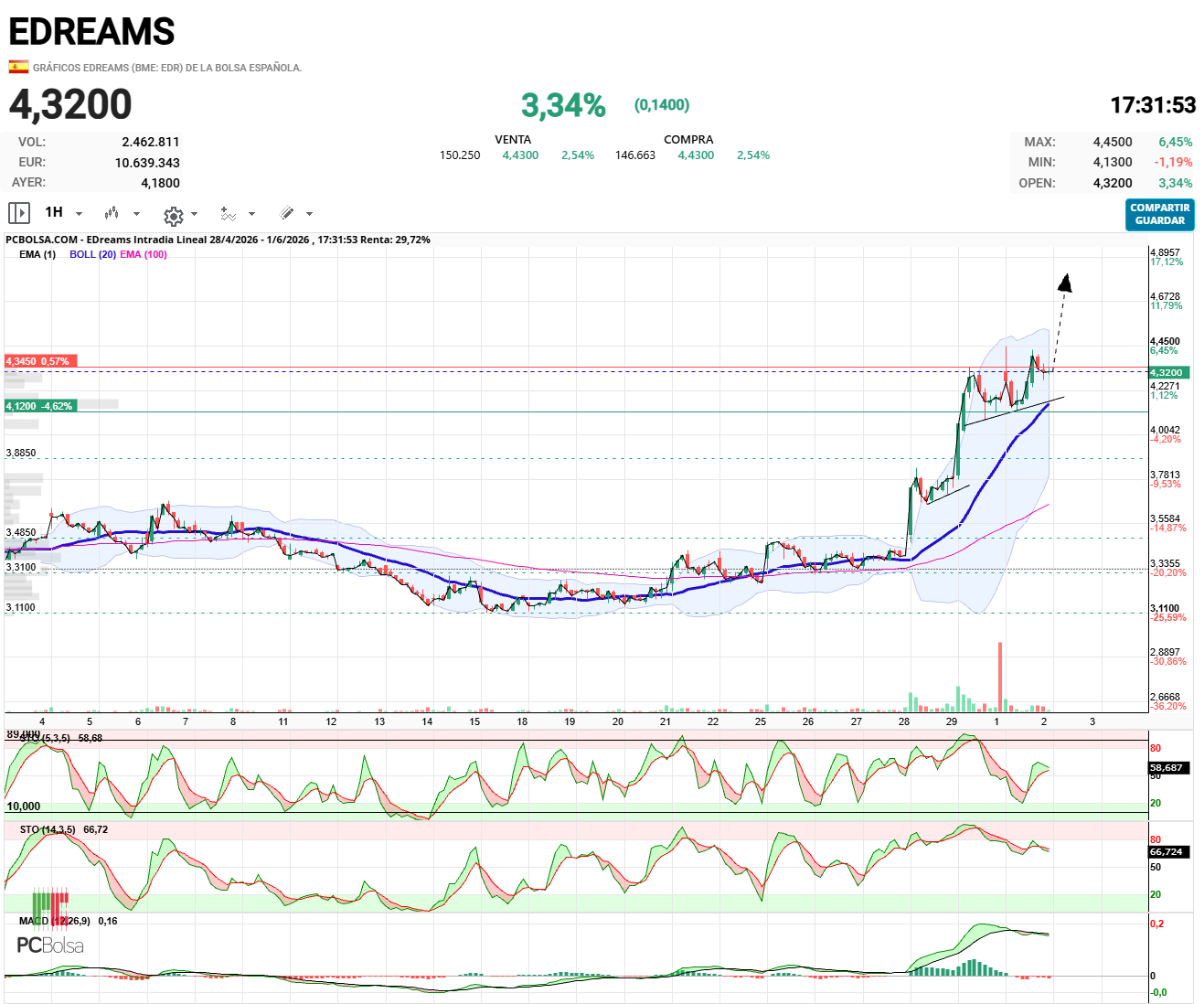Open the 1H timeframe dropdown
Screen dimensions: 1204x1004
[64, 213]
